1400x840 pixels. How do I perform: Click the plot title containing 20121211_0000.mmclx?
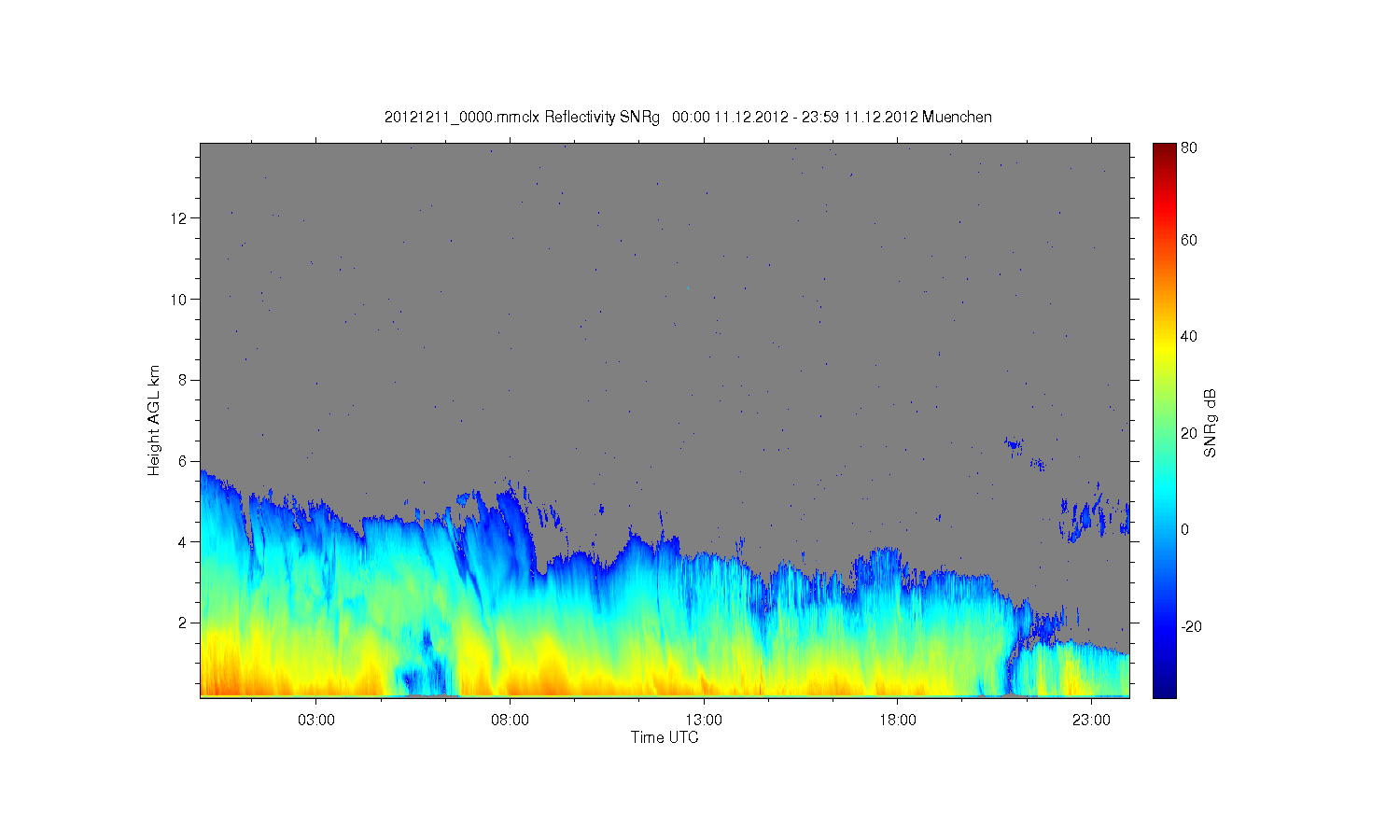[x=688, y=117]
